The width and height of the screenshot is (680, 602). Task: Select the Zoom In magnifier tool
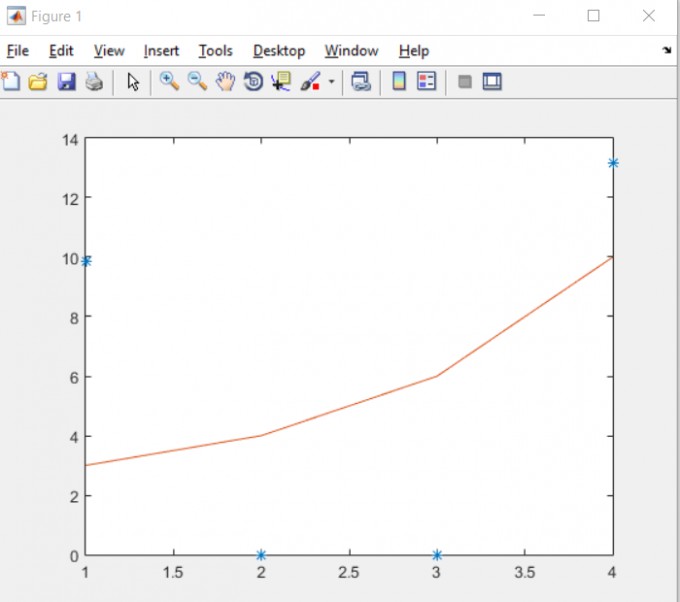point(170,82)
